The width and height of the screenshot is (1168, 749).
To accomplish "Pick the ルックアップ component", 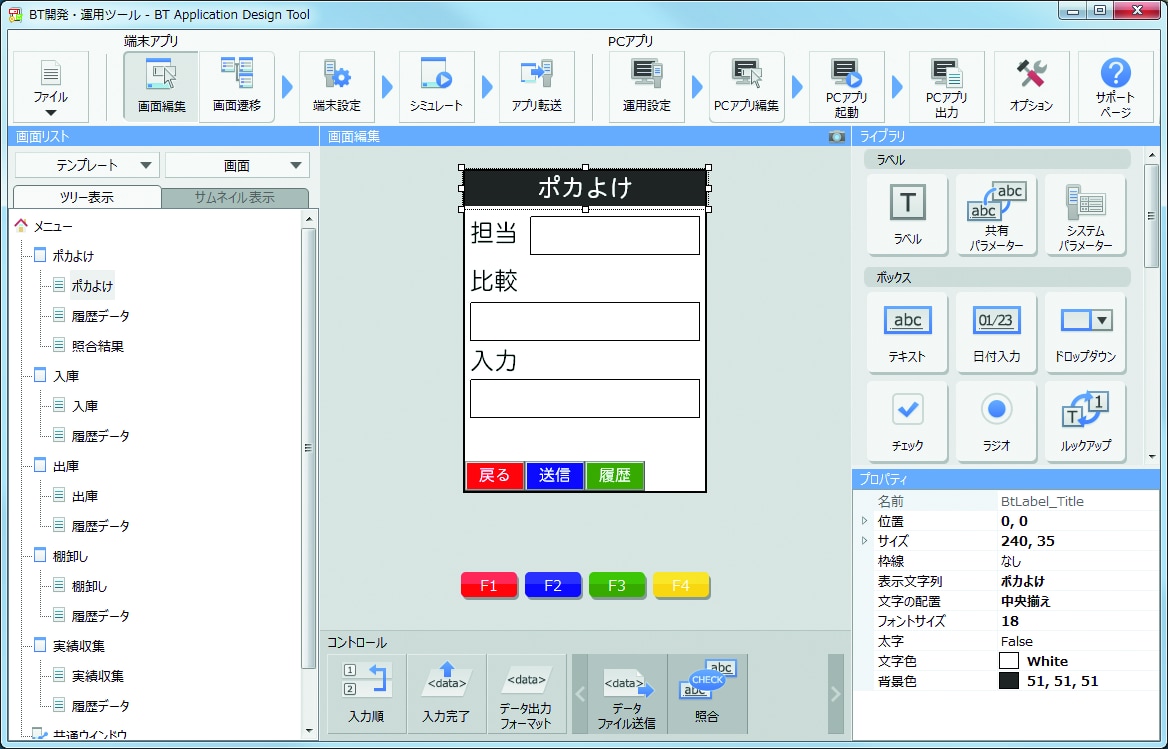I will coord(1085,421).
